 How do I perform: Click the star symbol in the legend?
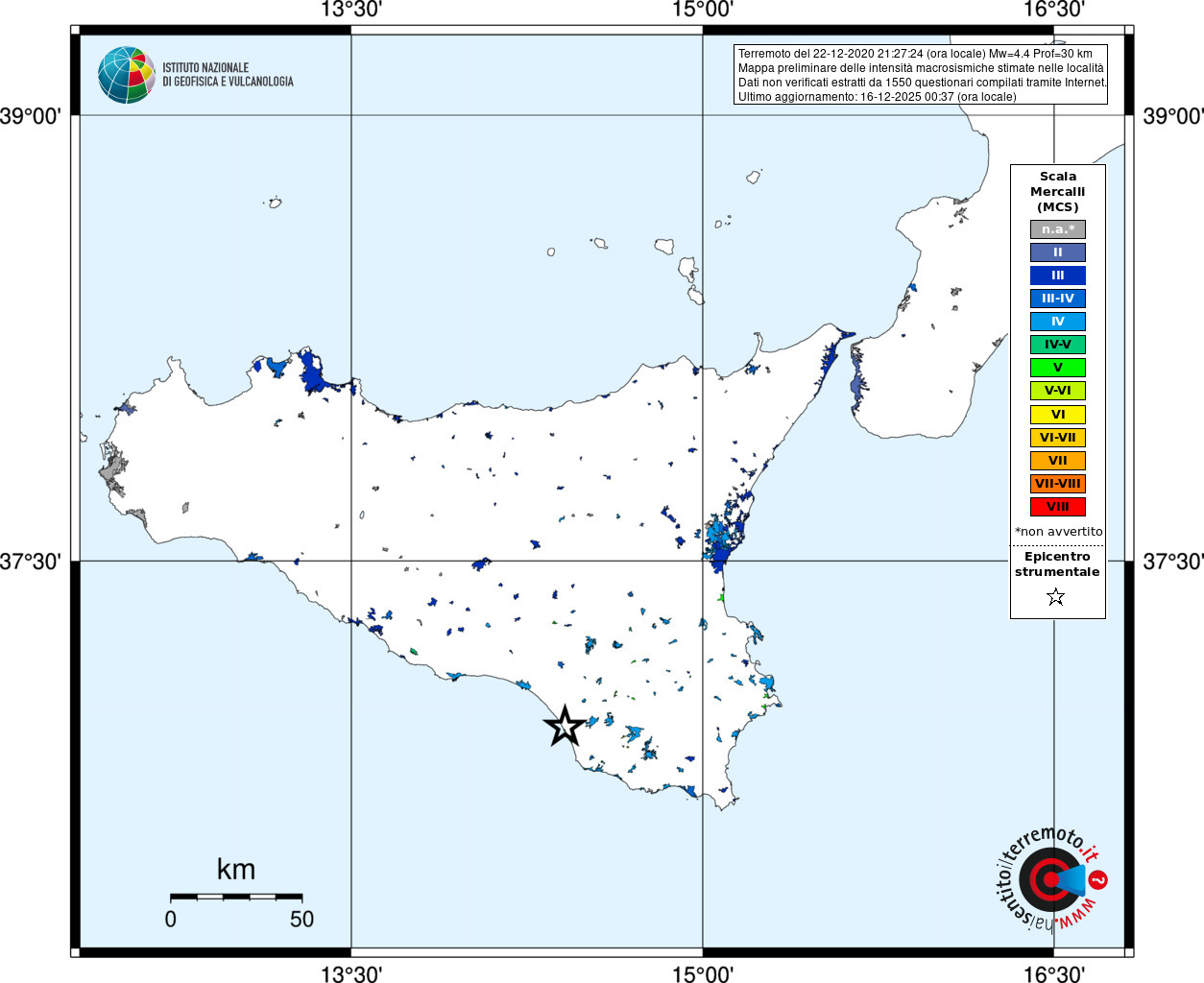point(1056,597)
